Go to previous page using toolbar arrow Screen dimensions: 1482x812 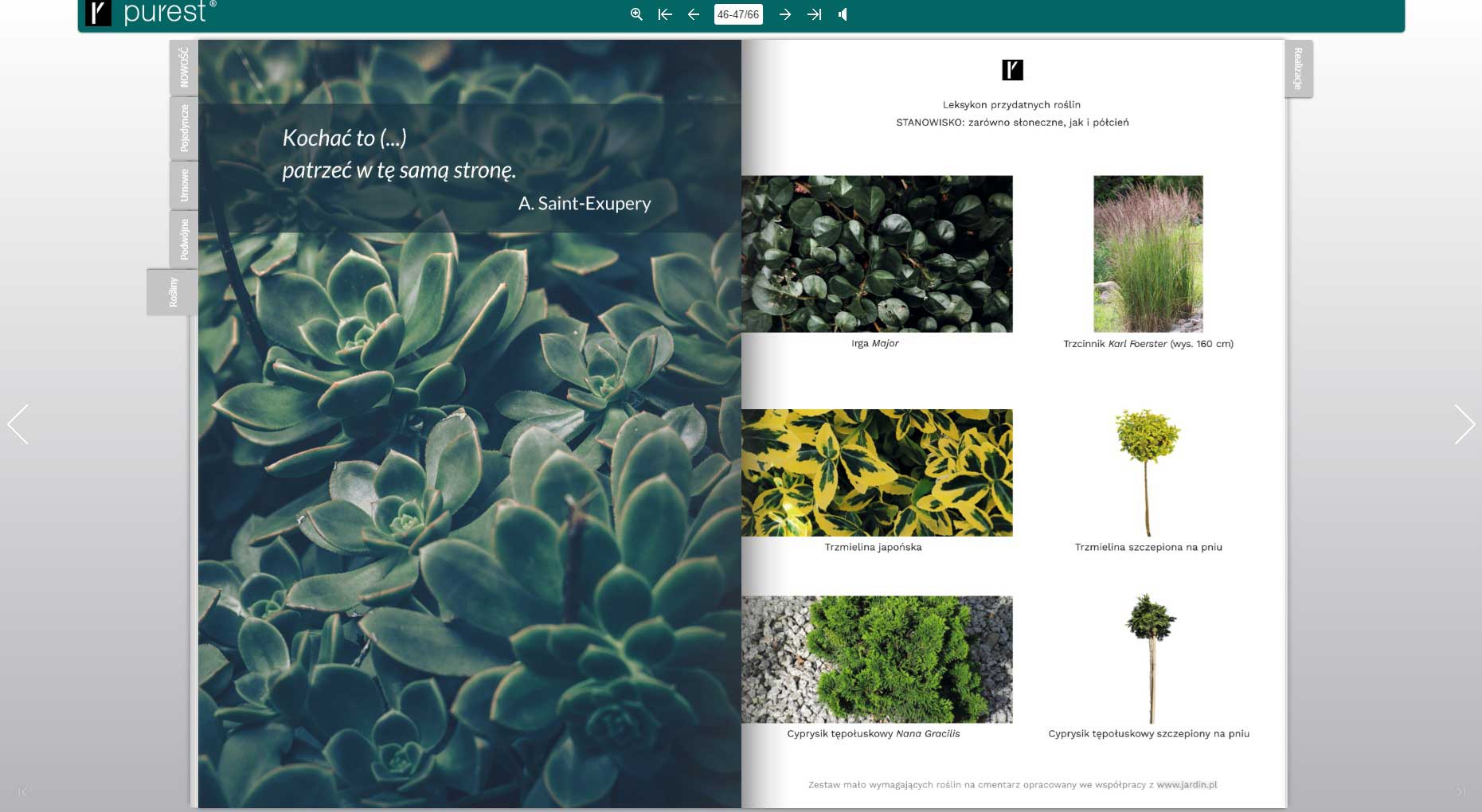point(694,14)
